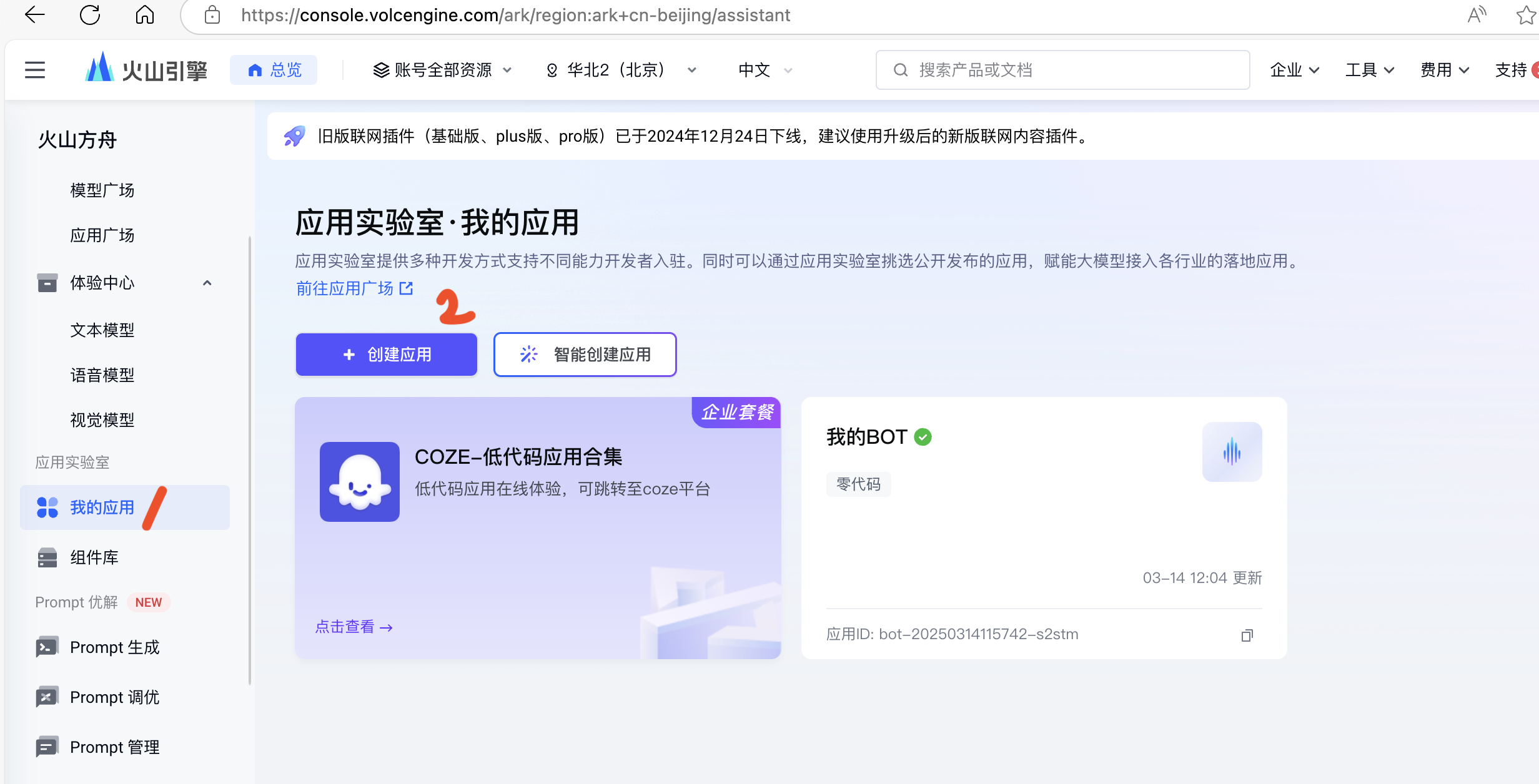This screenshot has height=784, width=1539.
Task: Collapse the 体验中心 section
Action: click(207, 283)
